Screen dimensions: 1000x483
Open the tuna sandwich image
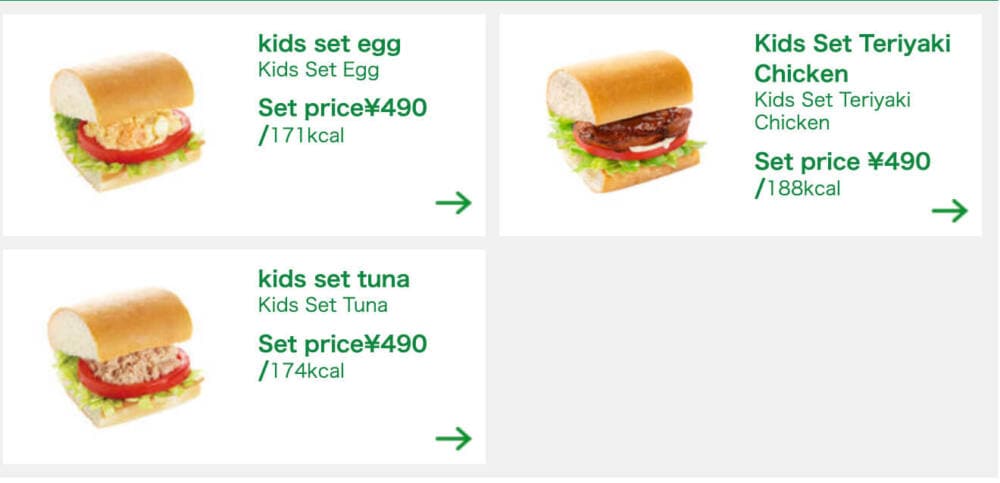pyautogui.click(x=125, y=357)
